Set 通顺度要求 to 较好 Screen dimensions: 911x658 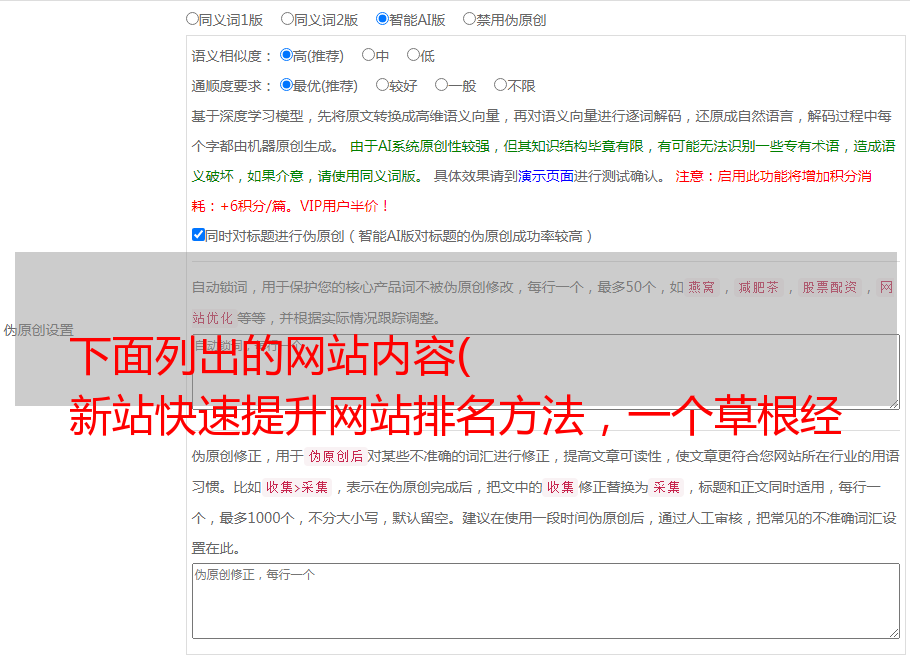pyautogui.click(x=382, y=85)
